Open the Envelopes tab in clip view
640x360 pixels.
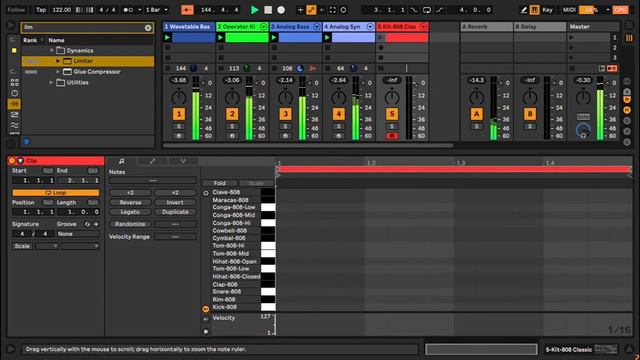click(152, 162)
